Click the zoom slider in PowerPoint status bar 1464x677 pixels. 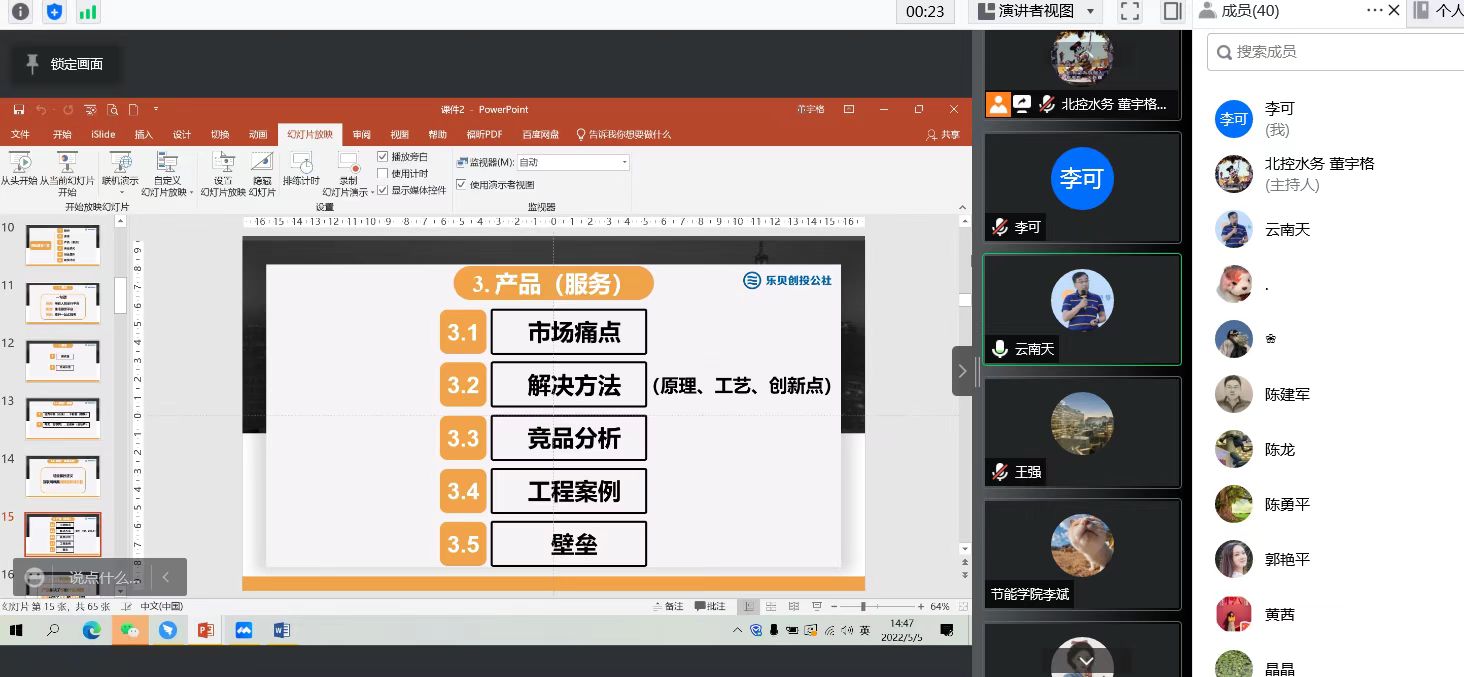tap(863, 607)
